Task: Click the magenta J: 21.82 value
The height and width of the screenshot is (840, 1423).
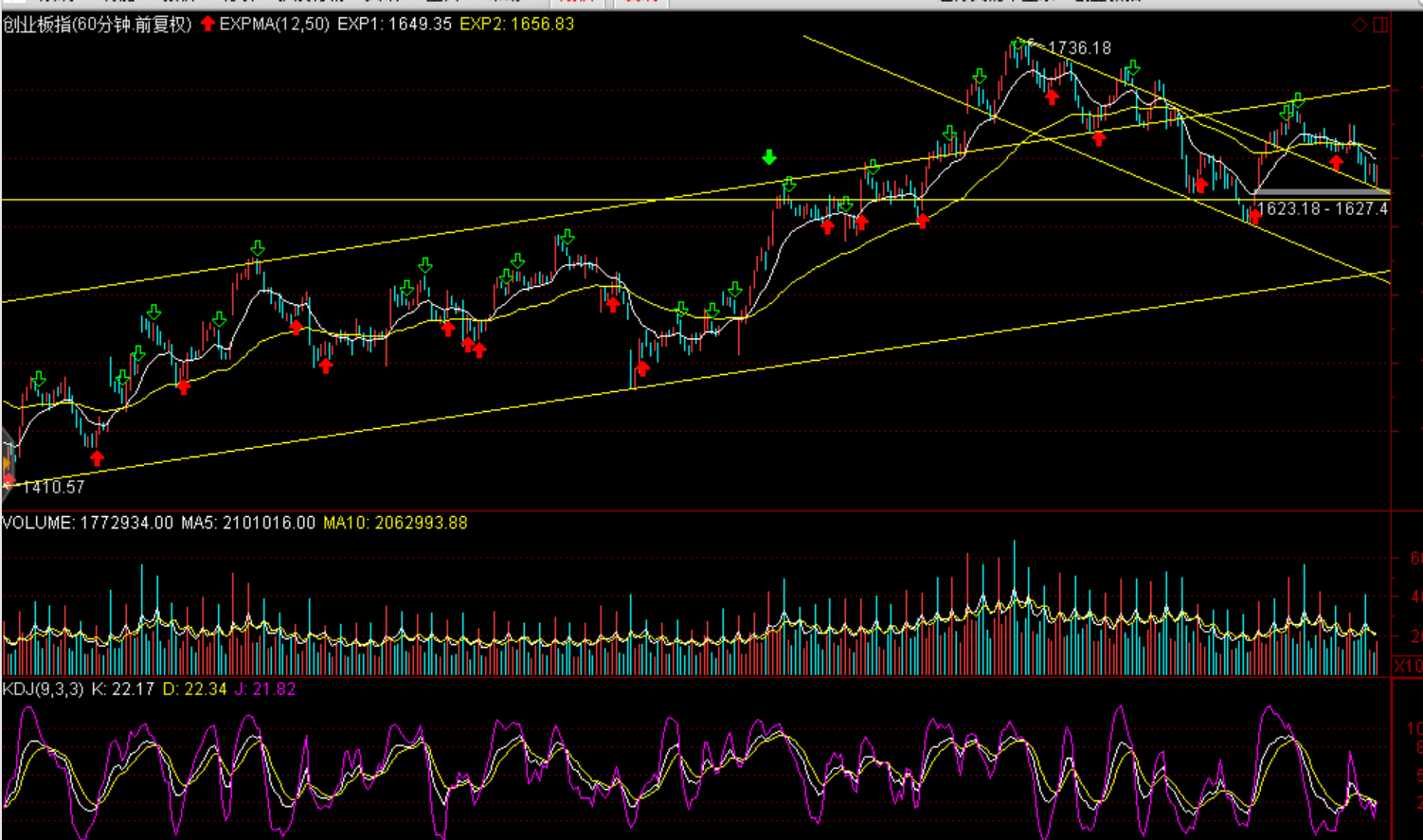Action: (265, 689)
